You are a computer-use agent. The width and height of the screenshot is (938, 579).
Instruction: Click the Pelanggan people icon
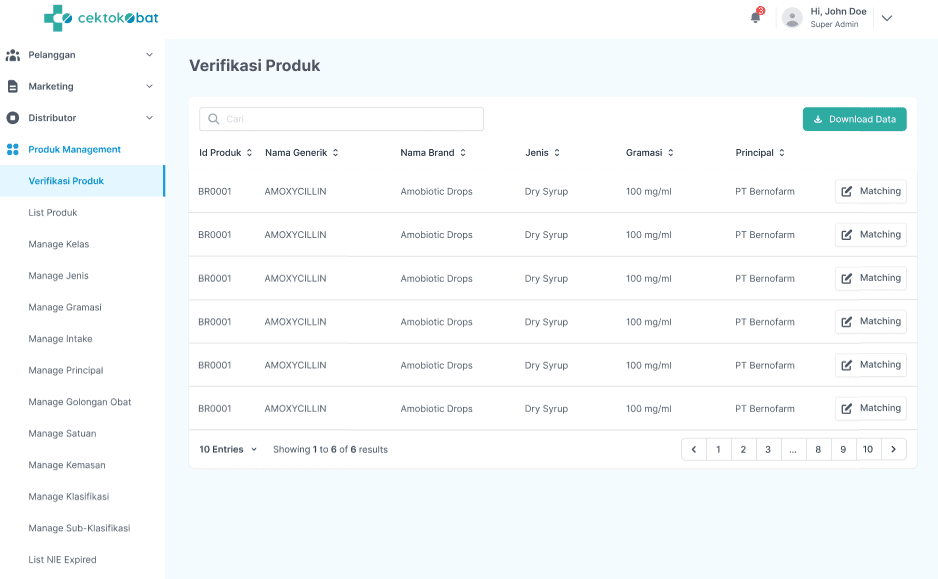[13, 55]
